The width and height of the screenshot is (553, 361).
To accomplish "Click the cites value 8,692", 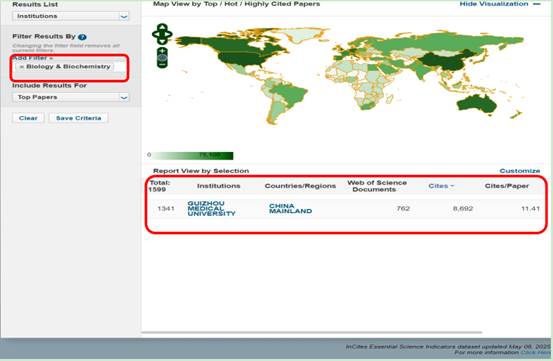I will (x=463, y=208).
